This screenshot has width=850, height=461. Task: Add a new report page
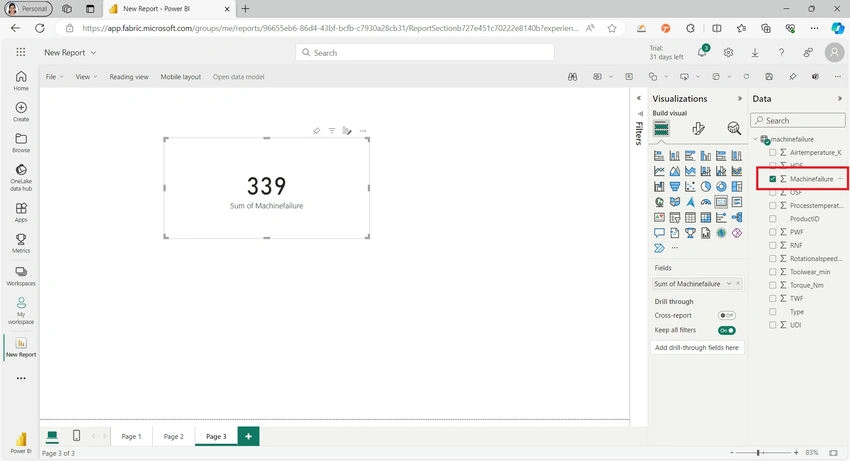point(248,436)
